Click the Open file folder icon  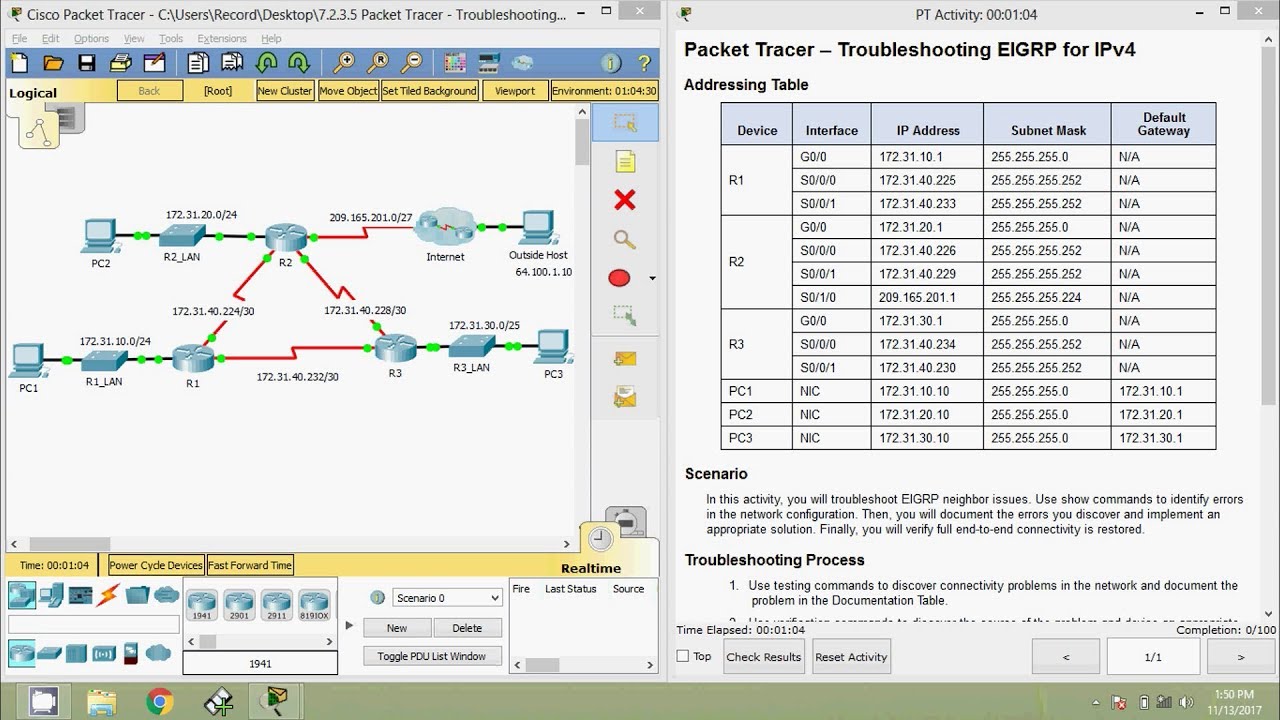pyautogui.click(x=53, y=63)
